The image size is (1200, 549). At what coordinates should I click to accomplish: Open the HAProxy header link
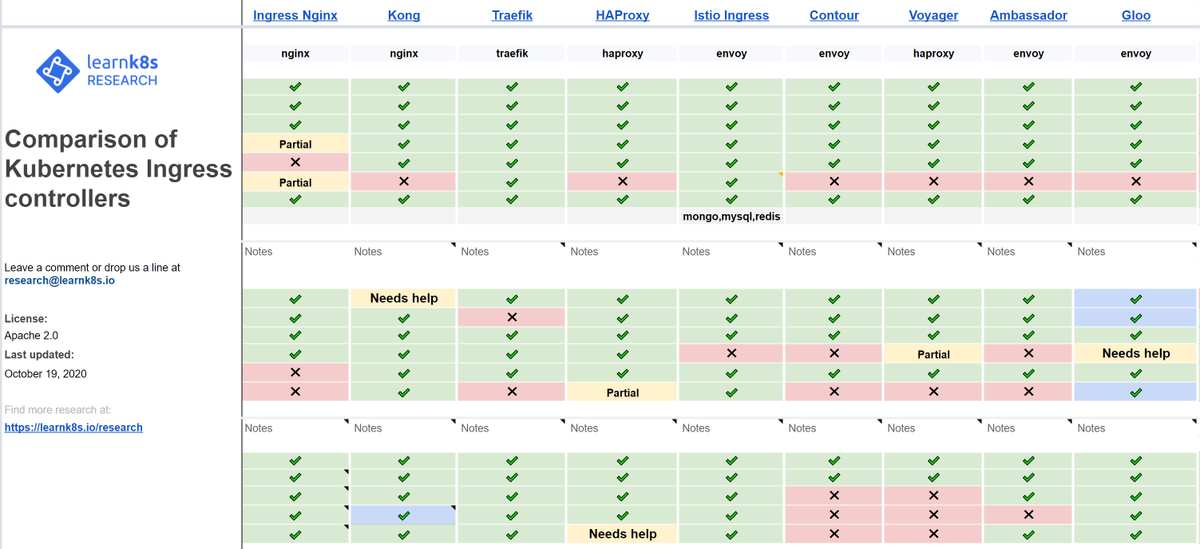[x=622, y=15]
